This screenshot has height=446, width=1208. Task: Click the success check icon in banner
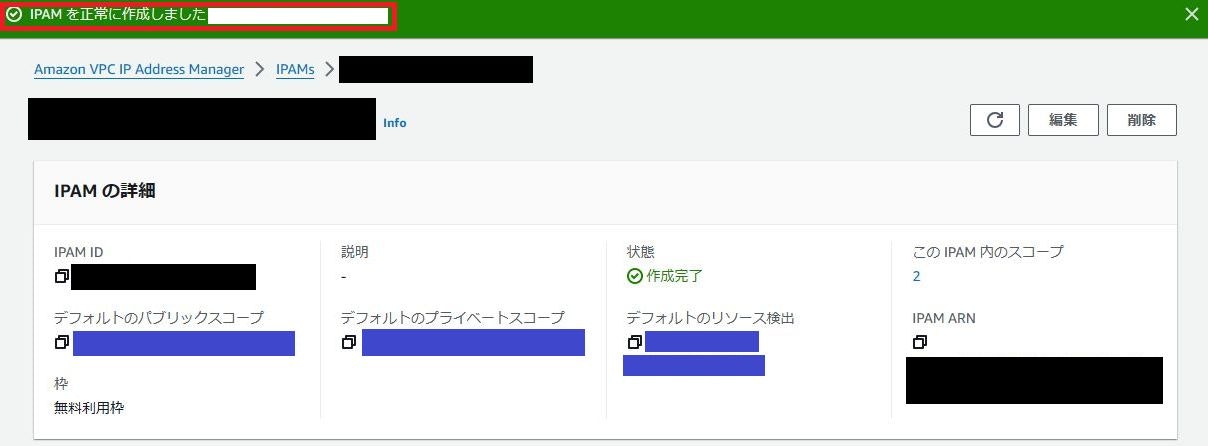[14, 15]
